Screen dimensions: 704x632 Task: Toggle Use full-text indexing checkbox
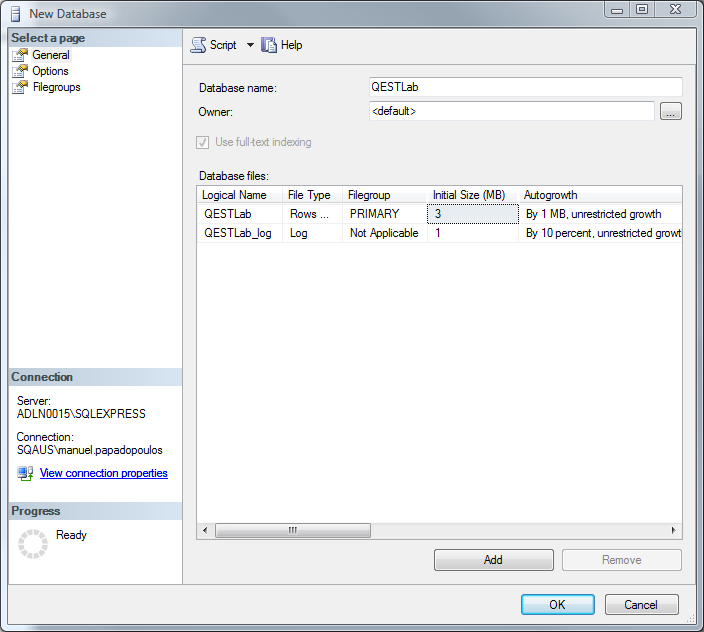pyautogui.click(x=204, y=142)
